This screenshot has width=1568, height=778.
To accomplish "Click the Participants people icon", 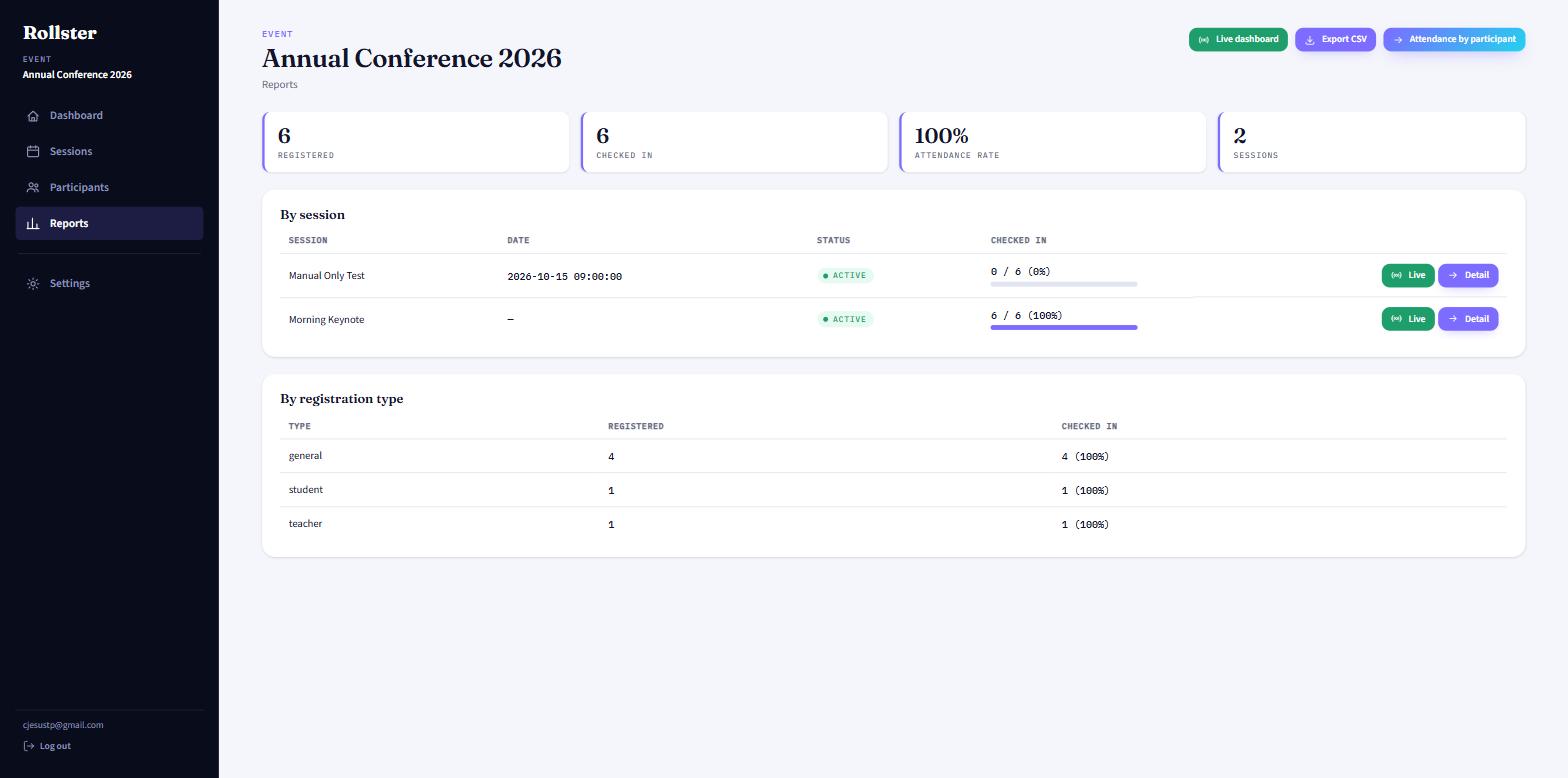I will 33,188.
